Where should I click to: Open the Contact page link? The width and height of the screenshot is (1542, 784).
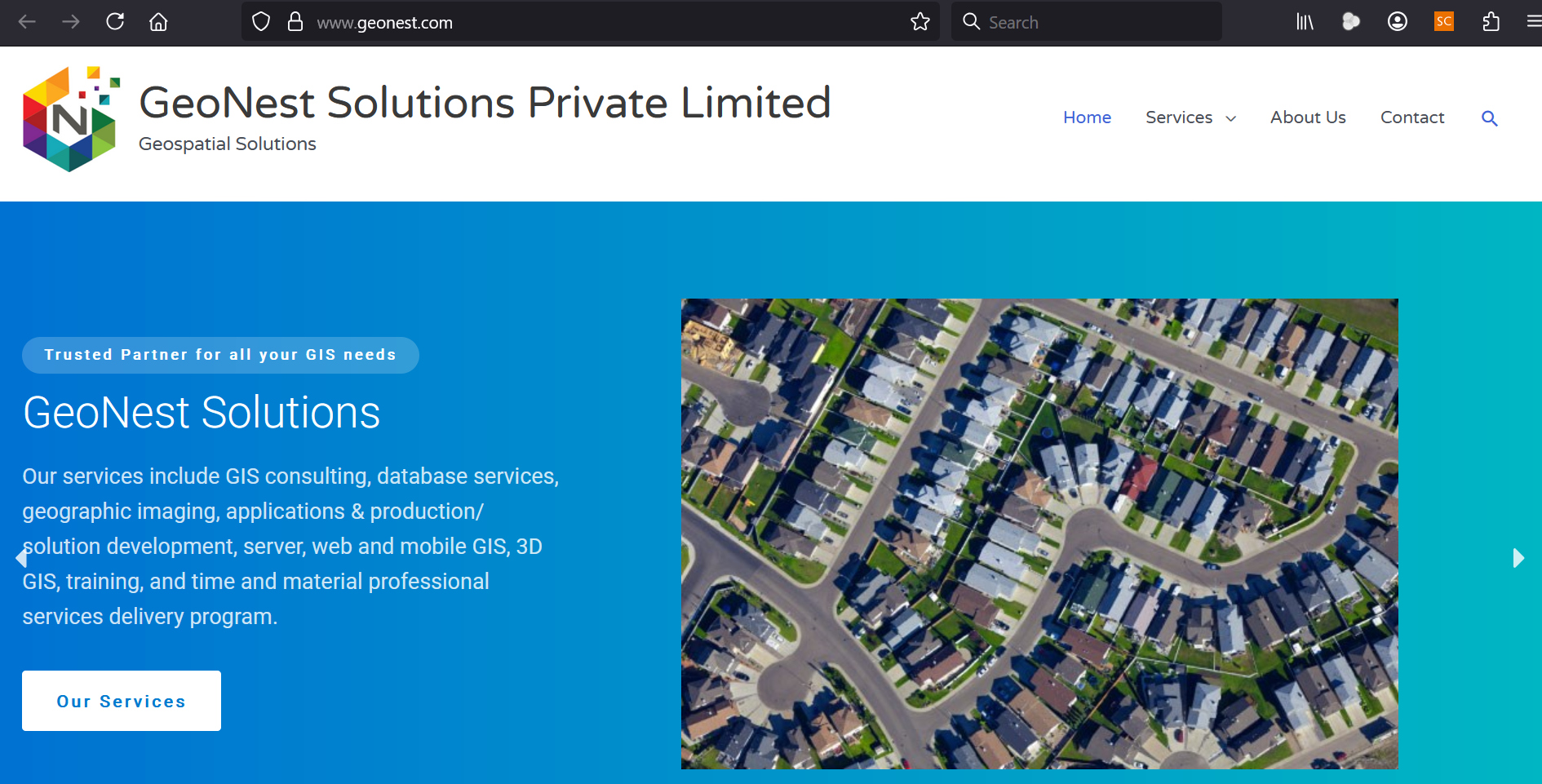[1412, 117]
